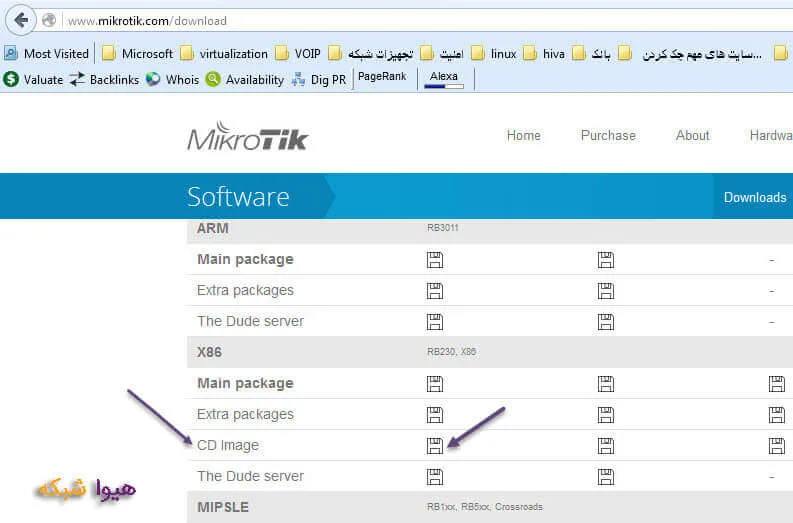Download X86 The Dude server, second column

pos(606,476)
